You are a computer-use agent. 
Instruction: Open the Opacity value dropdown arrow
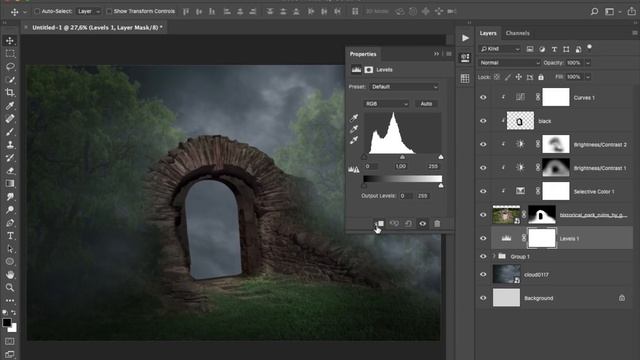(588, 63)
